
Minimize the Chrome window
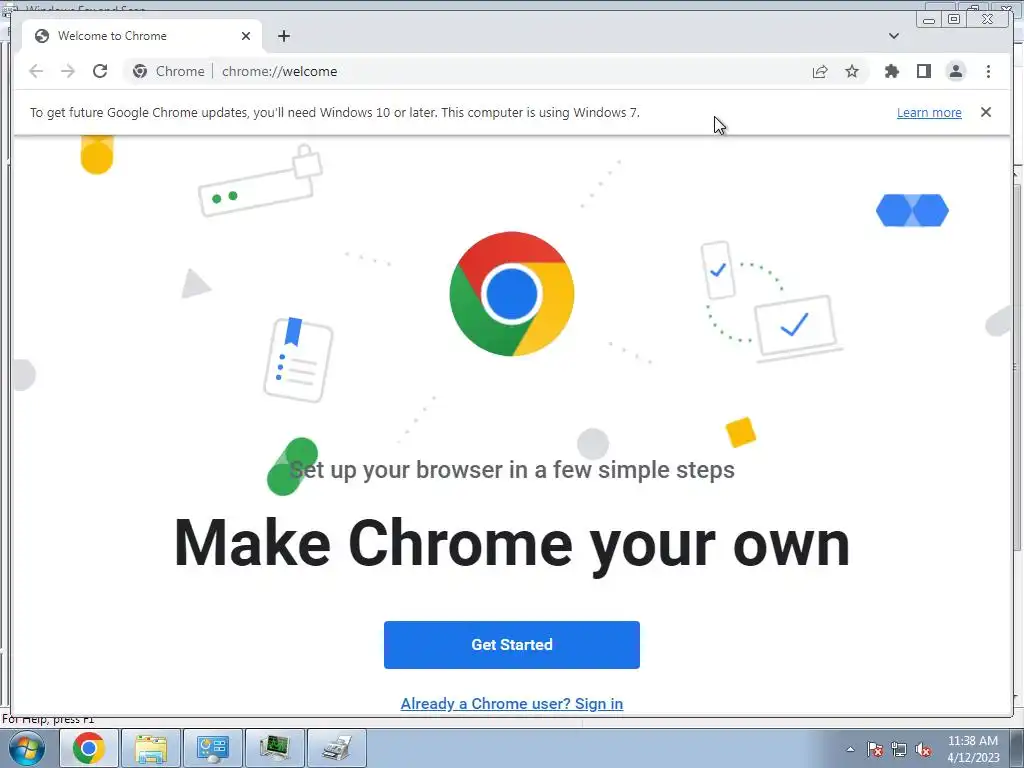click(929, 19)
